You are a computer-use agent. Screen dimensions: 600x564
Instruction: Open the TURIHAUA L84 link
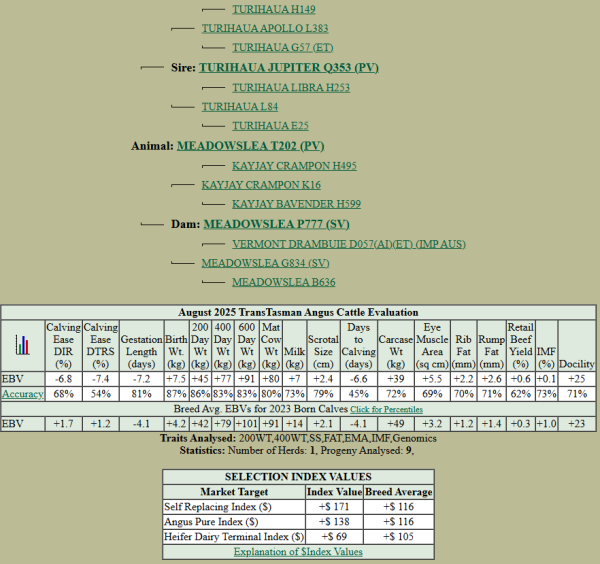[x=239, y=106]
